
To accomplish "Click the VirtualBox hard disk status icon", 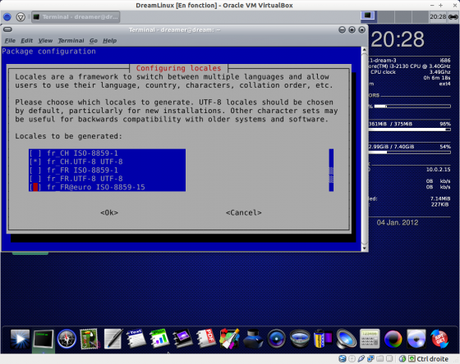I will (342, 359).
